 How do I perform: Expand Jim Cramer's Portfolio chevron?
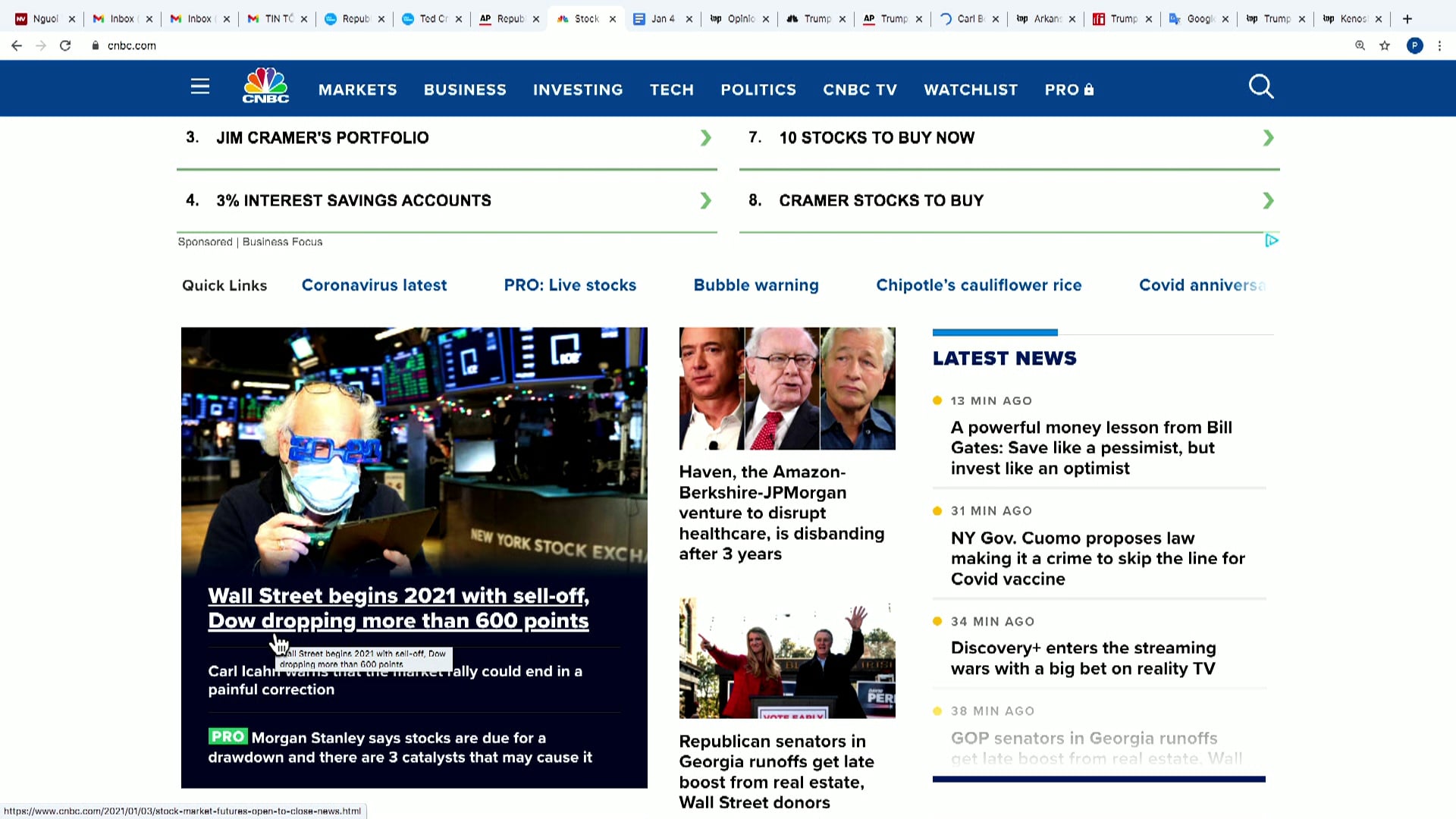(705, 138)
